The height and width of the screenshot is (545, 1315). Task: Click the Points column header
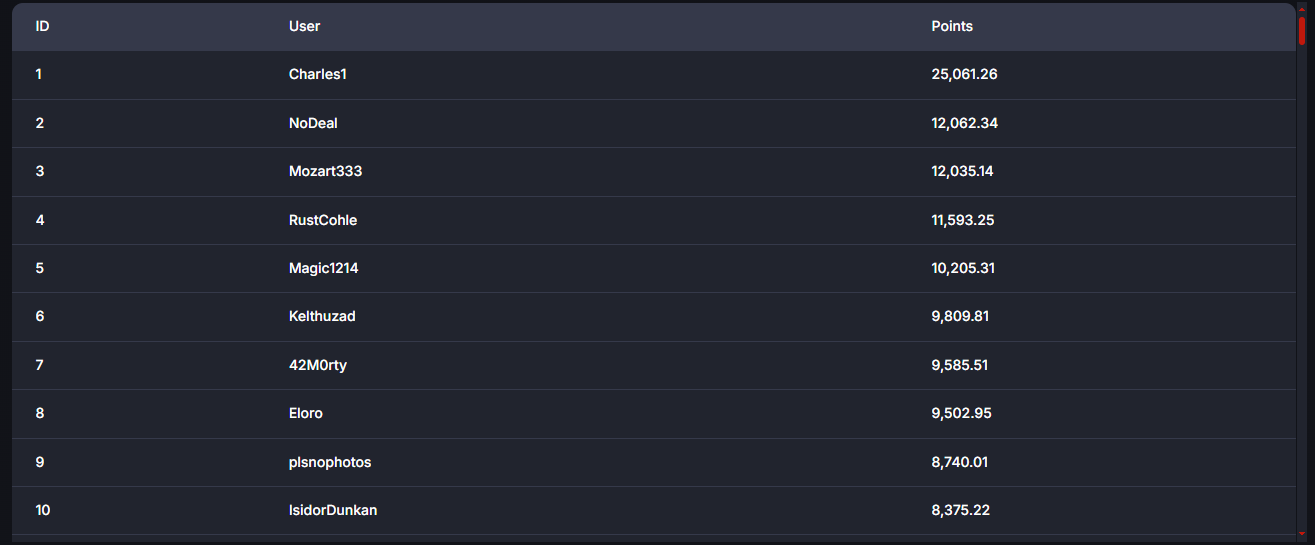[952, 26]
